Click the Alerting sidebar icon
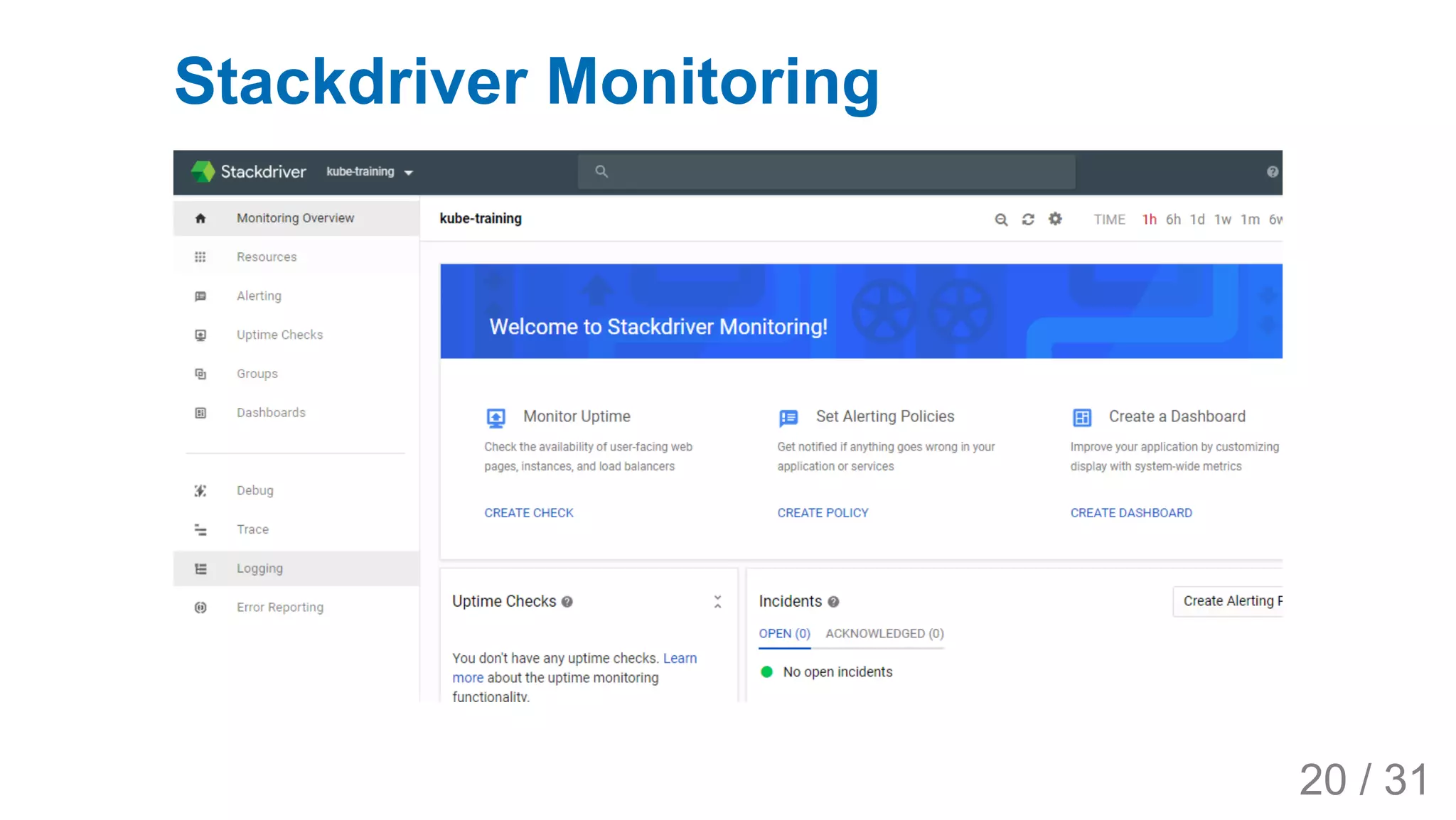 pyautogui.click(x=200, y=296)
